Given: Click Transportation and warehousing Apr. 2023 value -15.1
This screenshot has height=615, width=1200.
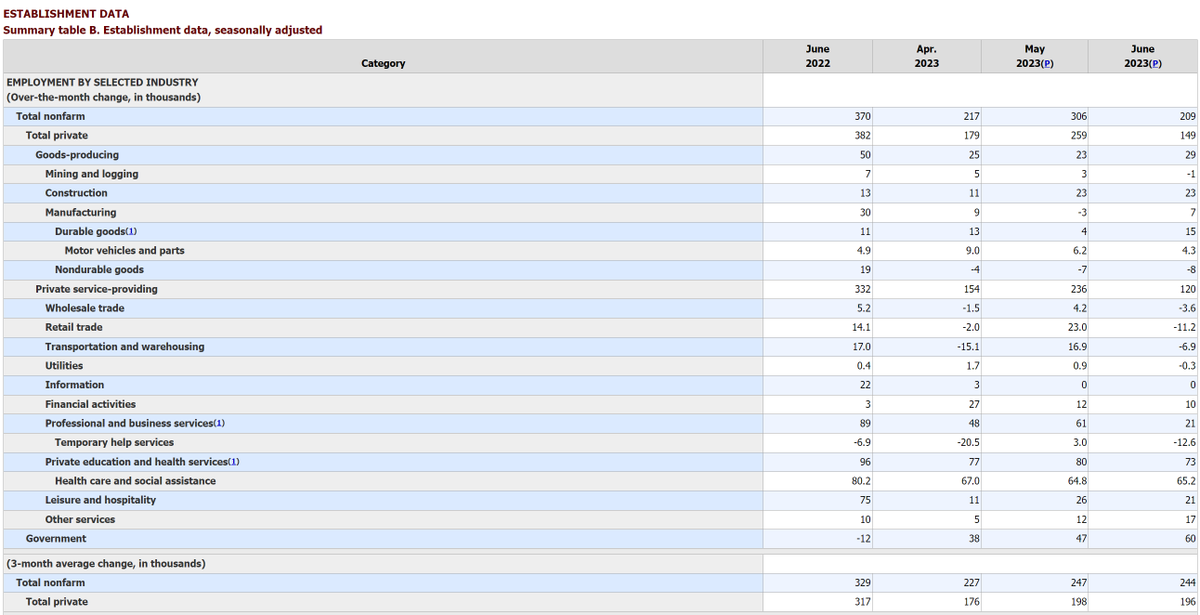Looking at the screenshot, I should 966,347.
